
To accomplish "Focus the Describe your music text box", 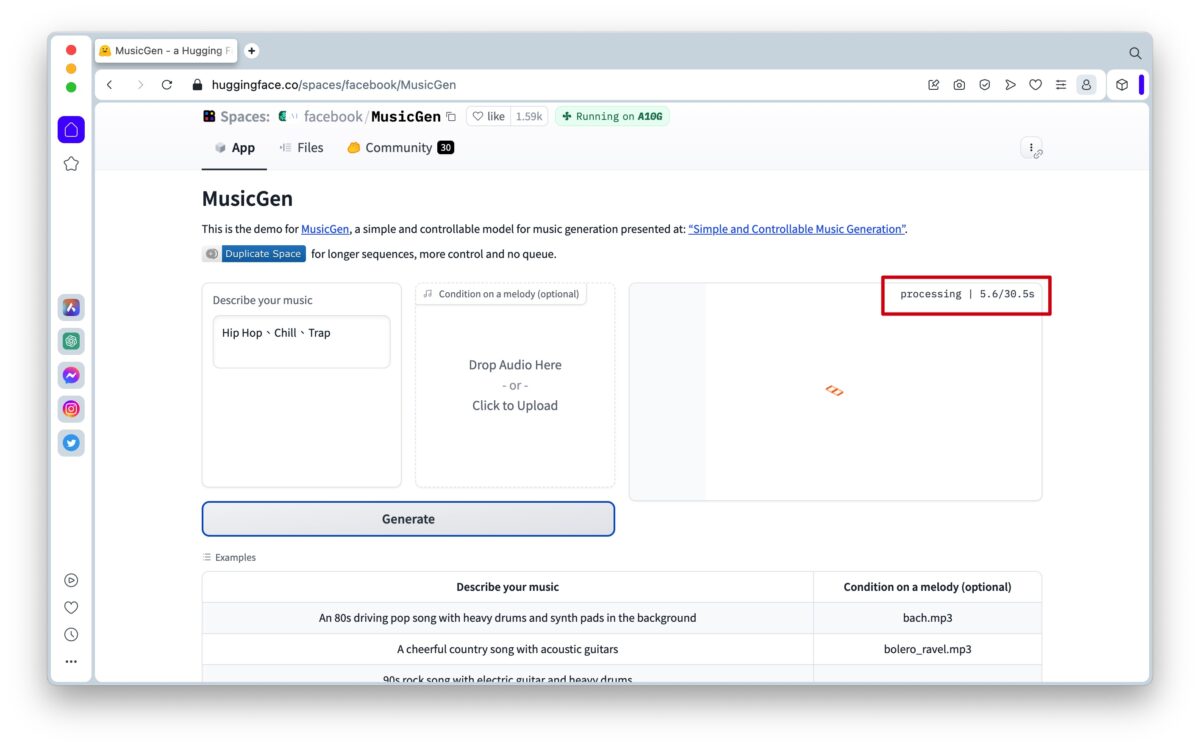I will 301,342.
